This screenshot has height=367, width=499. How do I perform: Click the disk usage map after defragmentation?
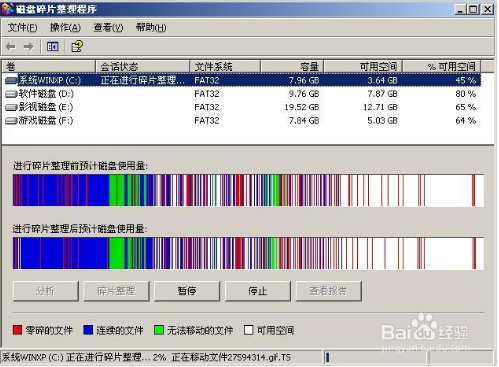[248, 253]
